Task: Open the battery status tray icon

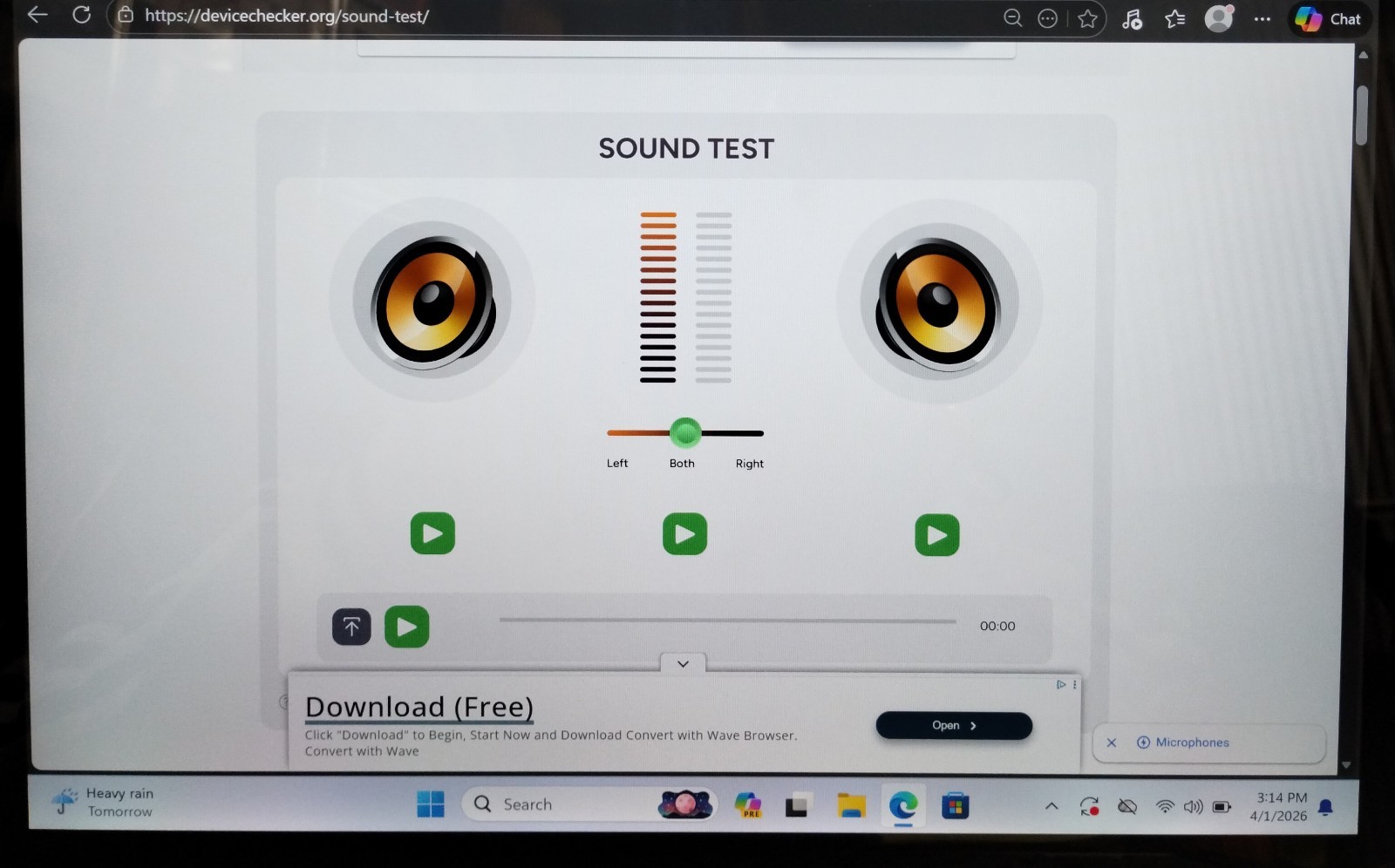Action: coord(1222,807)
